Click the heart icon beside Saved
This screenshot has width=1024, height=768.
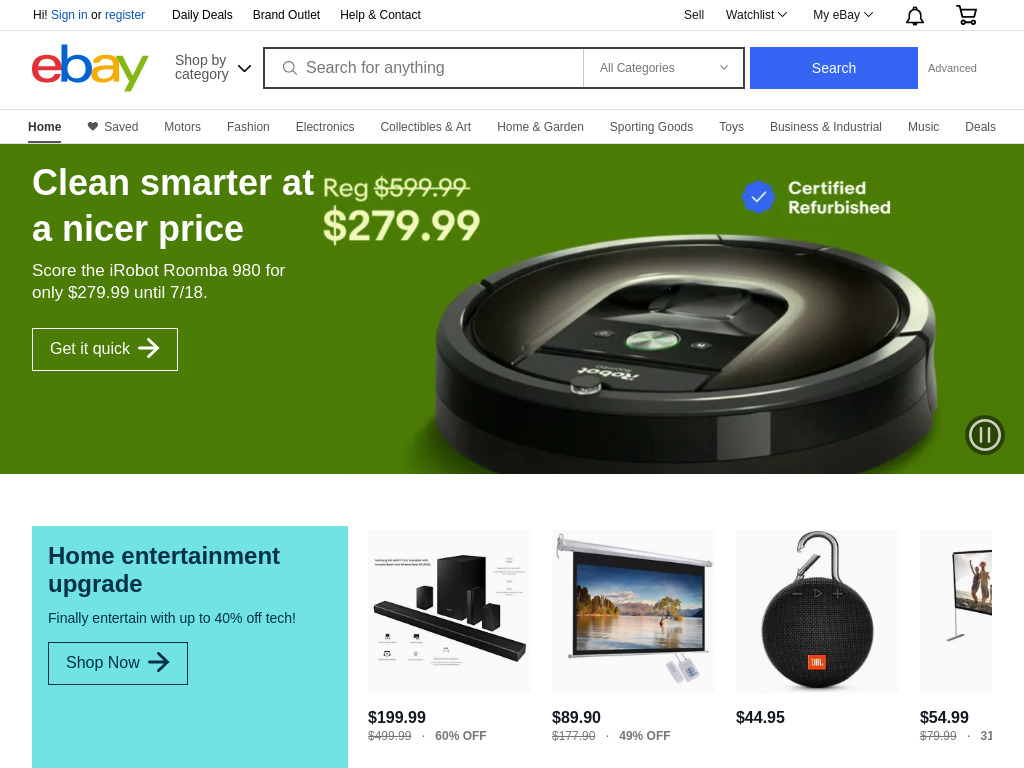tap(93, 126)
